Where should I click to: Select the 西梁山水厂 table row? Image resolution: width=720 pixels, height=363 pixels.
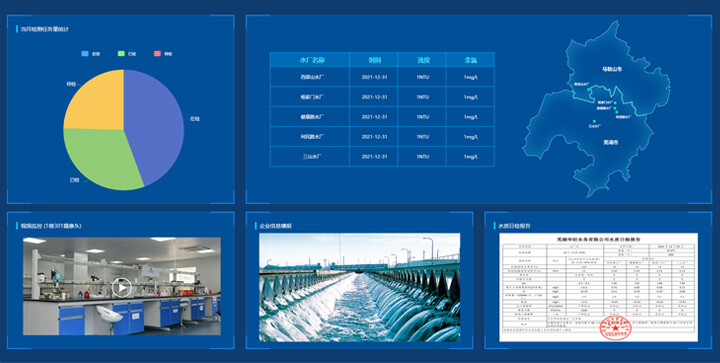pyautogui.click(x=382, y=77)
